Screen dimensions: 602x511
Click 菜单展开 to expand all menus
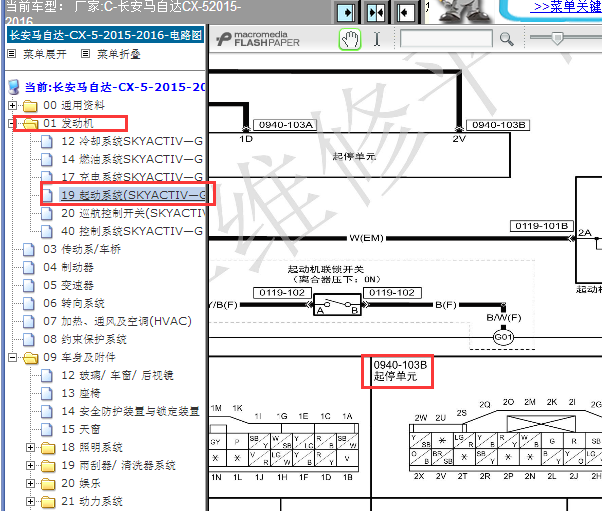45,54
